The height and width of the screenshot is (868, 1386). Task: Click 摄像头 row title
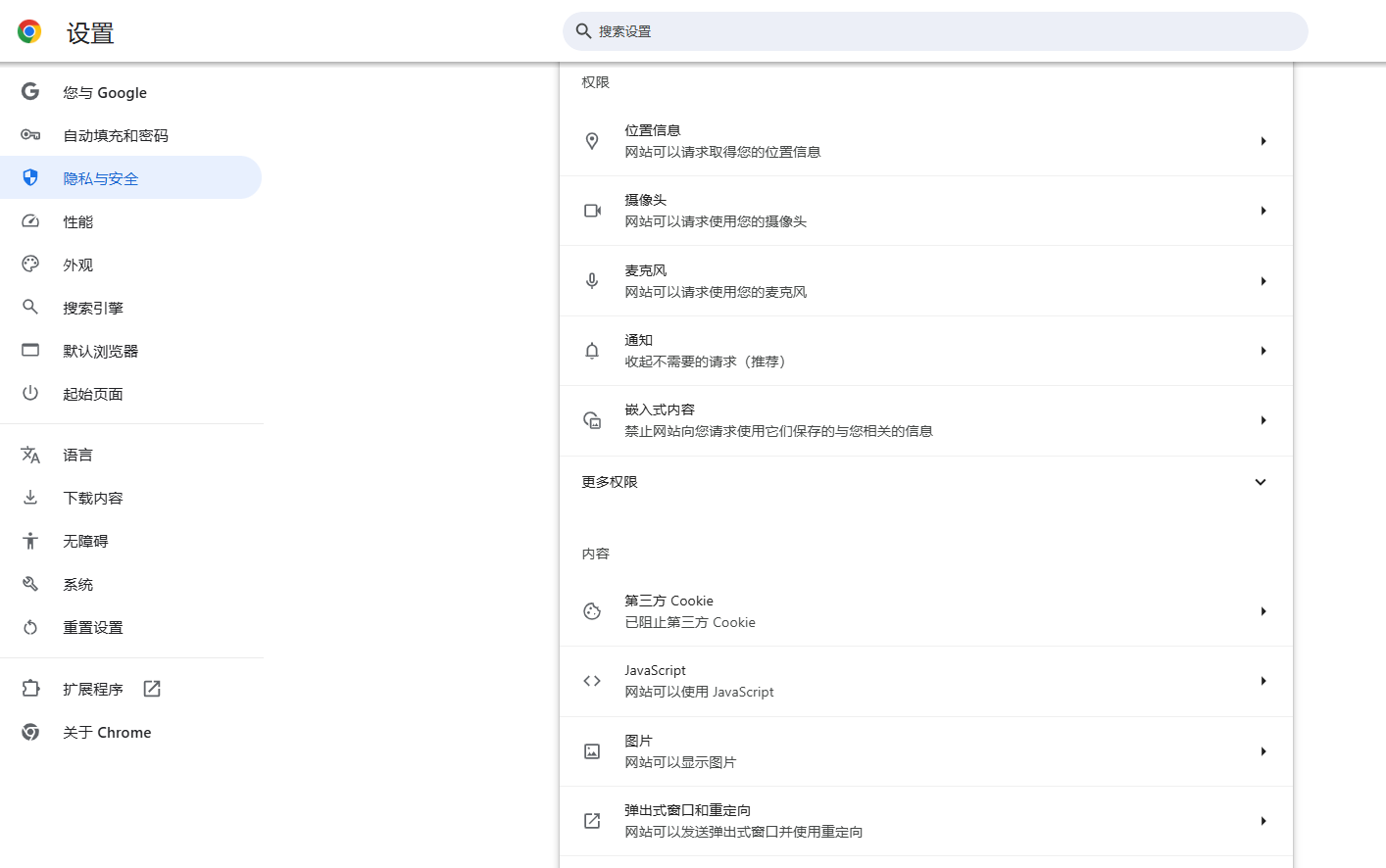[x=646, y=200]
